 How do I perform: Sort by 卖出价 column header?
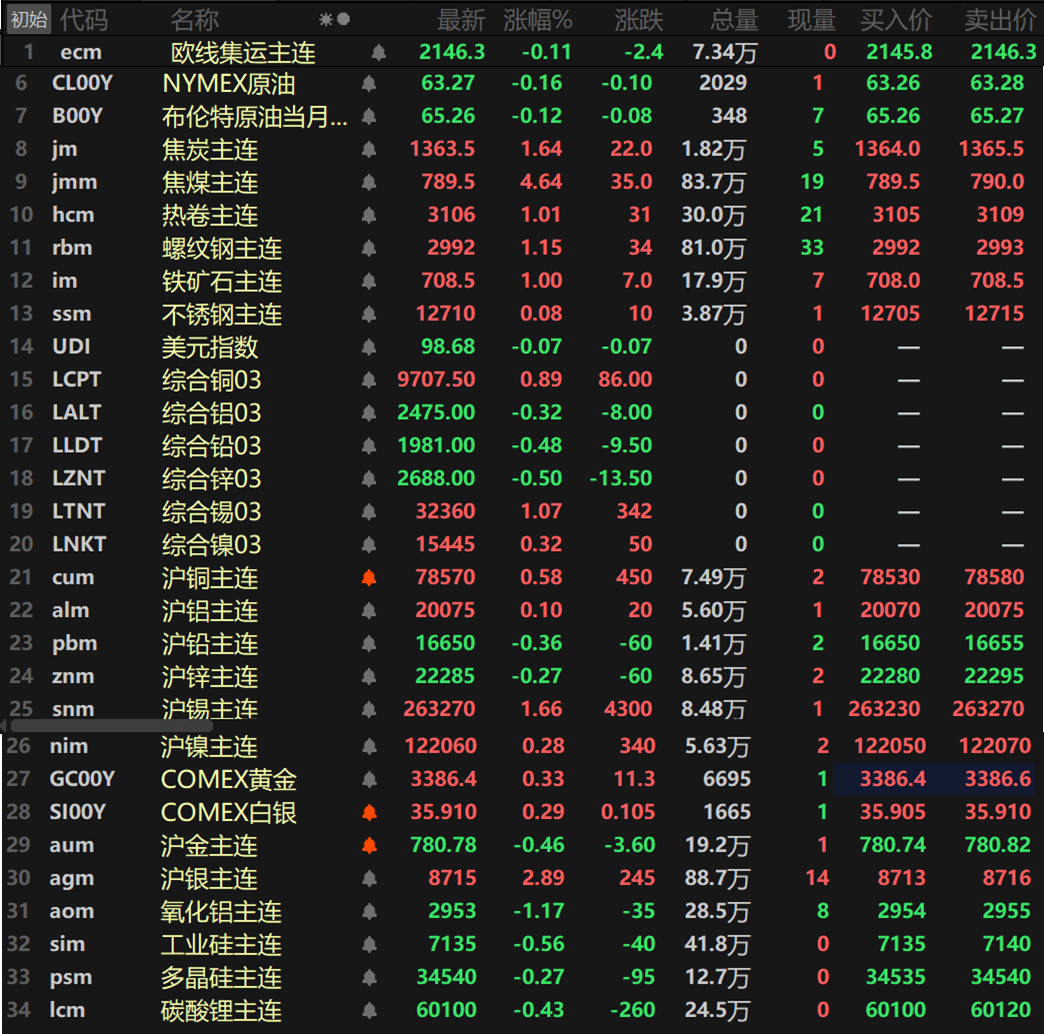tap(1000, 20)
